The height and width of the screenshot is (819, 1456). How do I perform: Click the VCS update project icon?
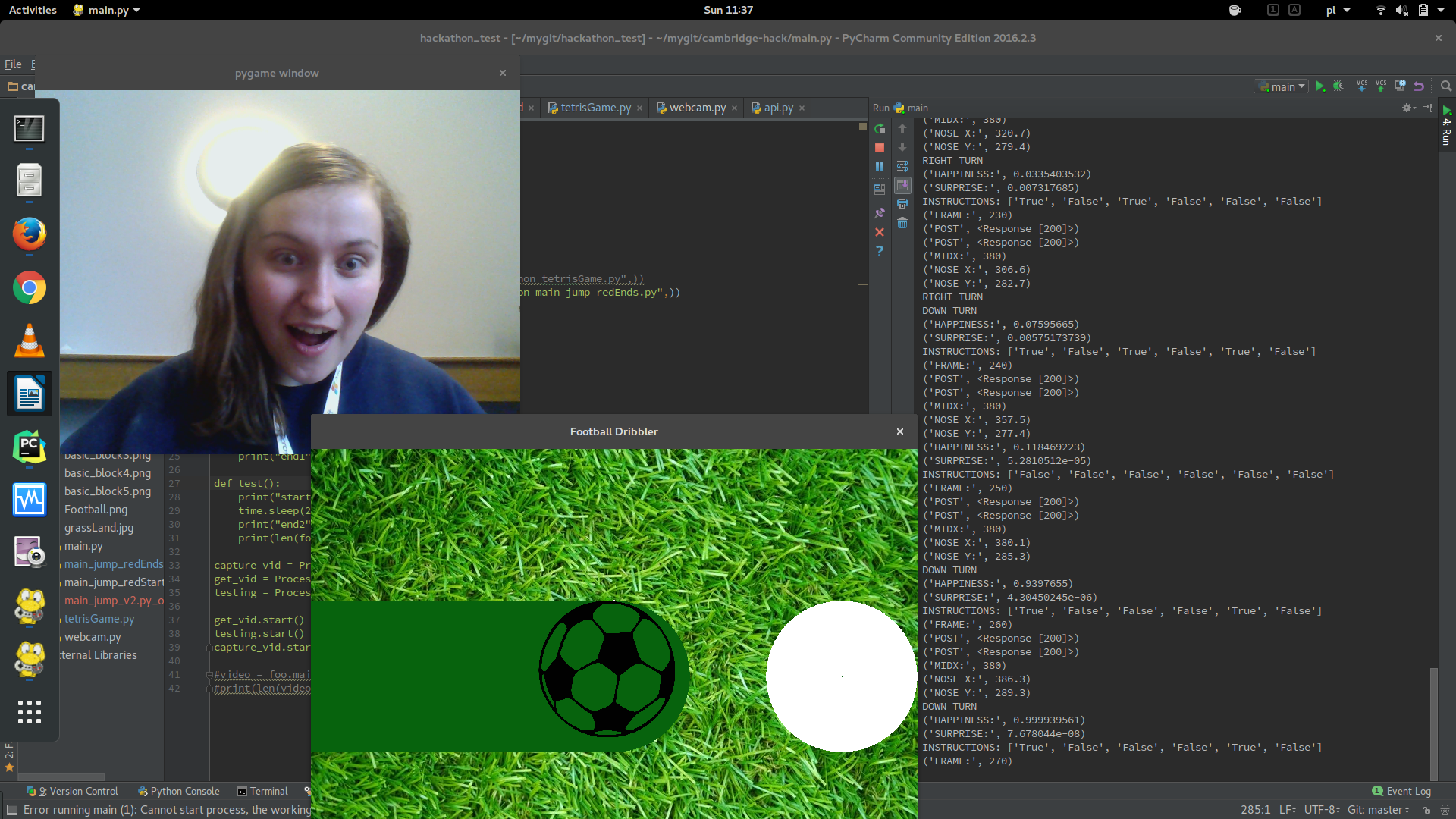pyautogui.click(x=1362, y=86)
